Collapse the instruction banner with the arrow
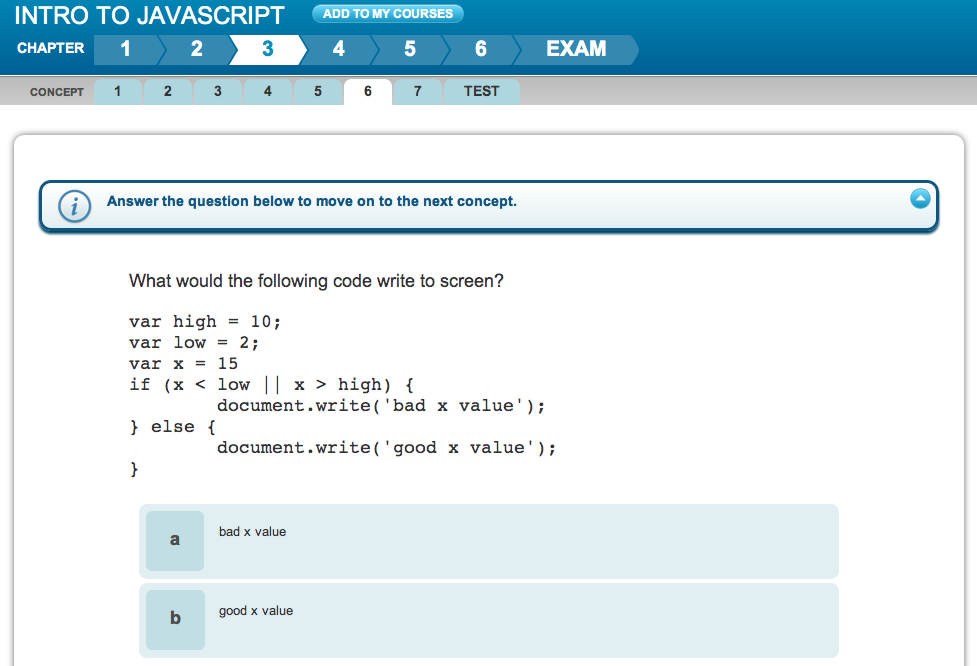The image size is (977, 666). tap(921, 199)
